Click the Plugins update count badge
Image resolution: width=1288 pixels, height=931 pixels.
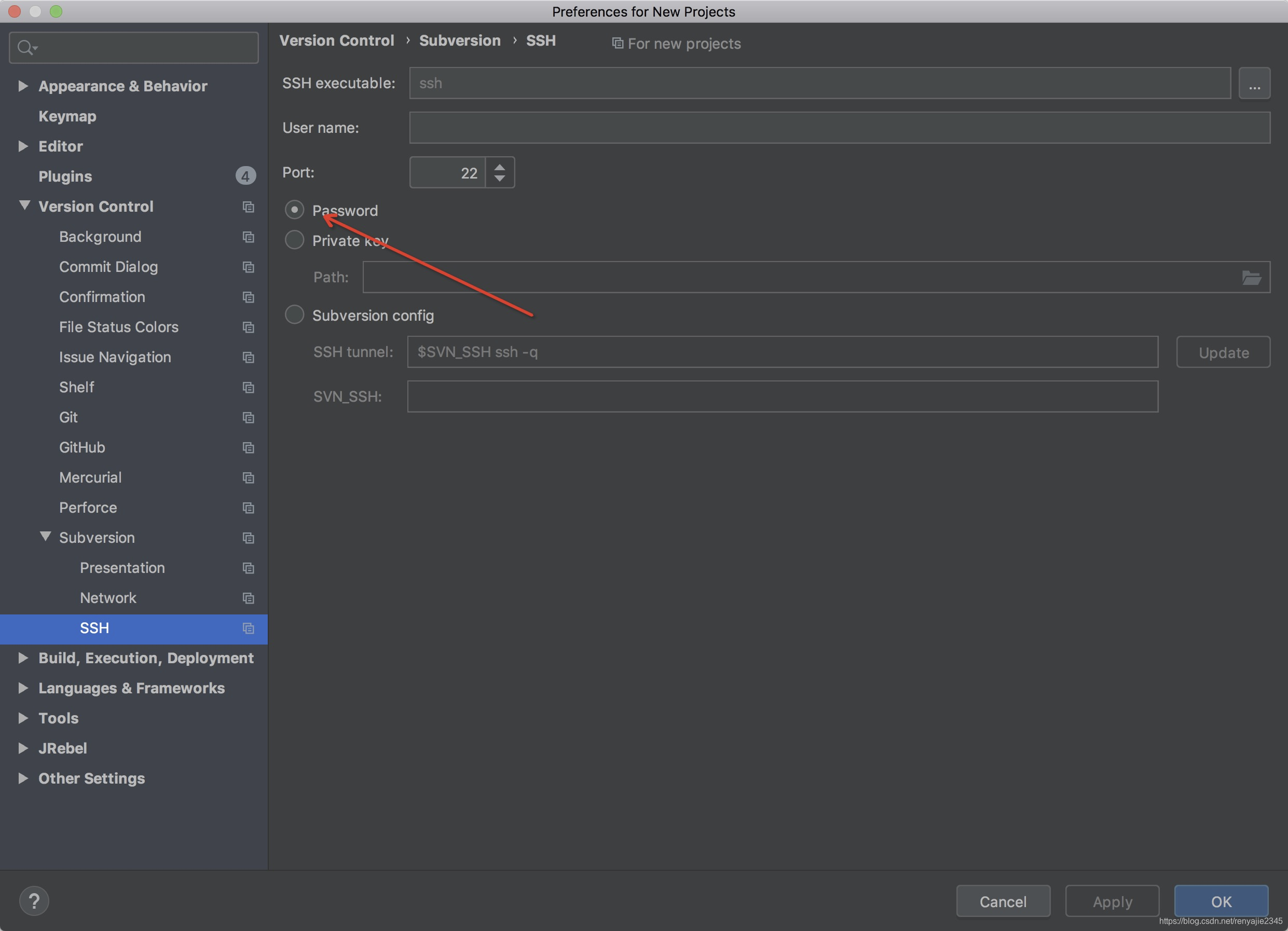coord(245,176)
